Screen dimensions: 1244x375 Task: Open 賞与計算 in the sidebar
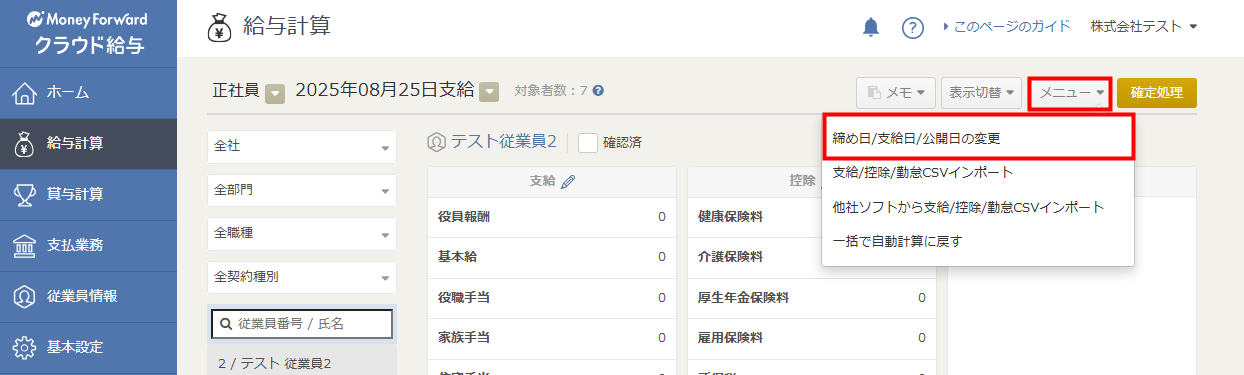coord(88,194)
